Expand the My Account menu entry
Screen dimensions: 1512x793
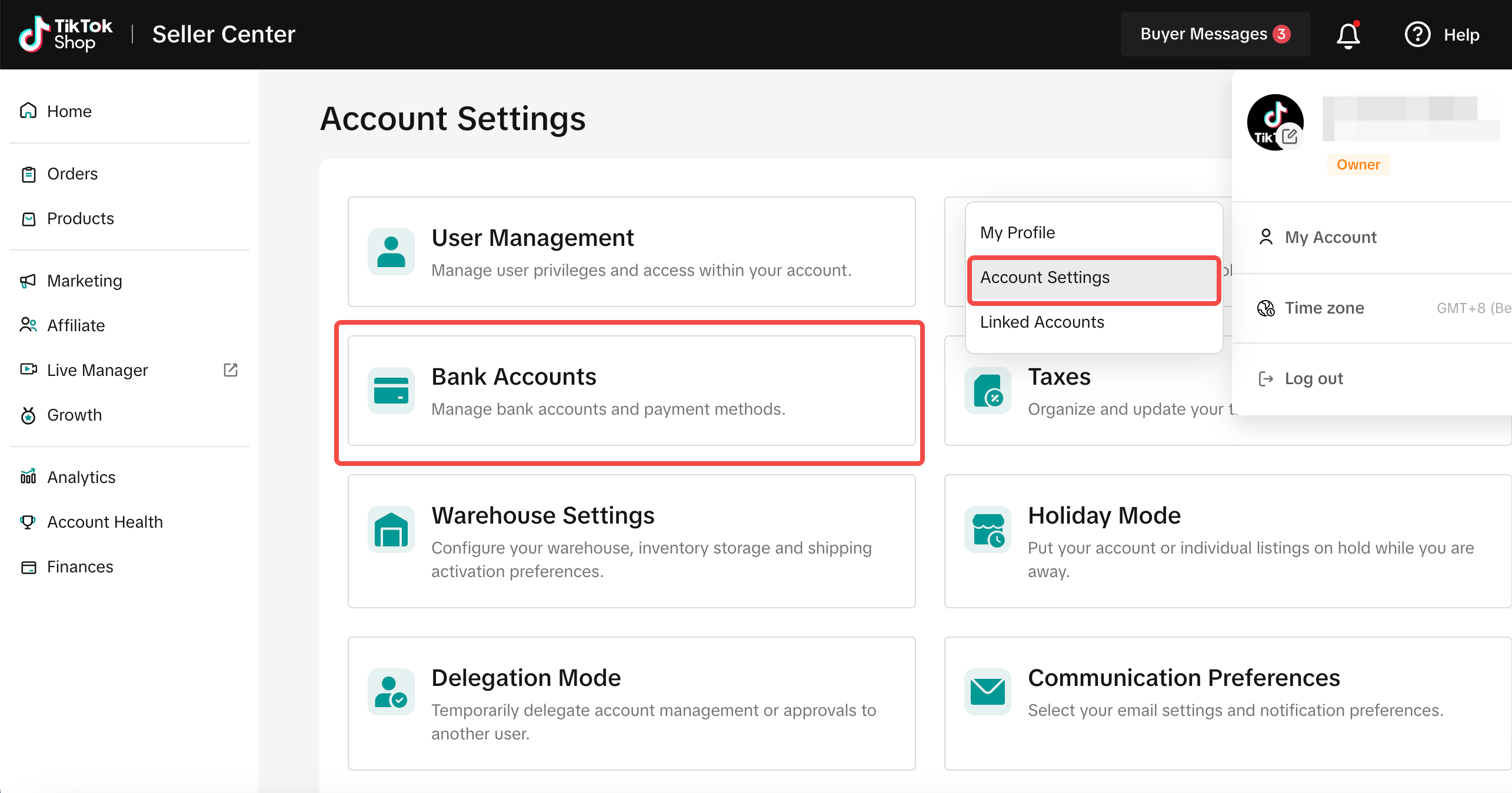tap(1330, 237)
